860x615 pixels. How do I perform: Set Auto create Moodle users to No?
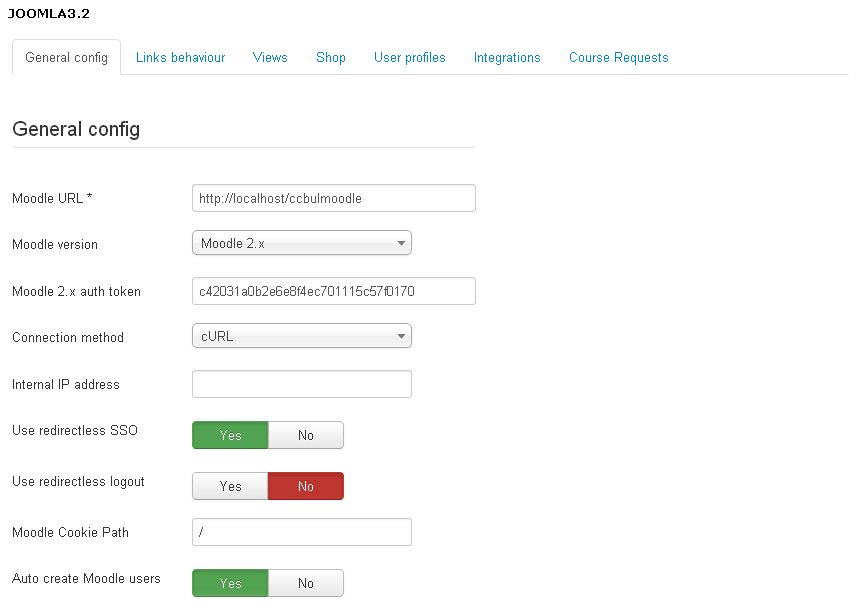[x=306, y=583]
